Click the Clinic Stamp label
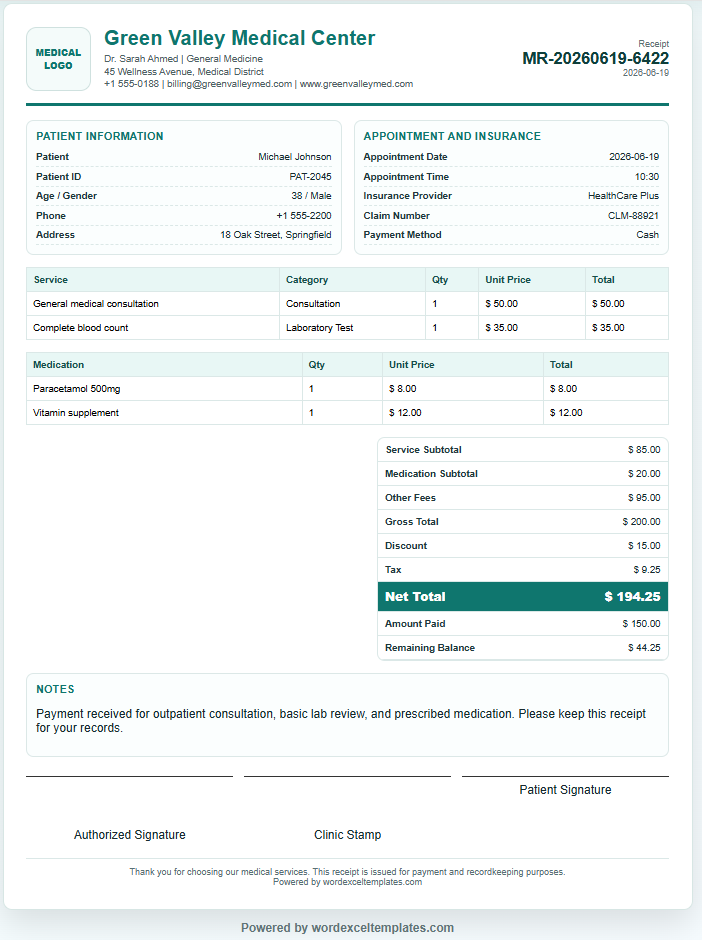This screenshot has height=940, width=702. click(x=348, y=834)
